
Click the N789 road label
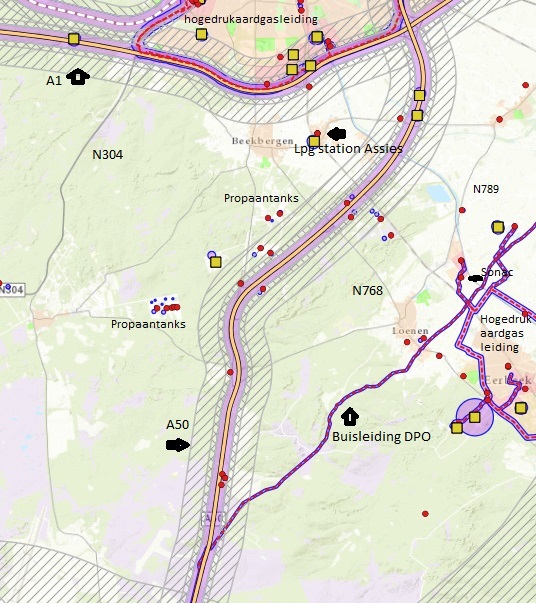pos(486,189)
